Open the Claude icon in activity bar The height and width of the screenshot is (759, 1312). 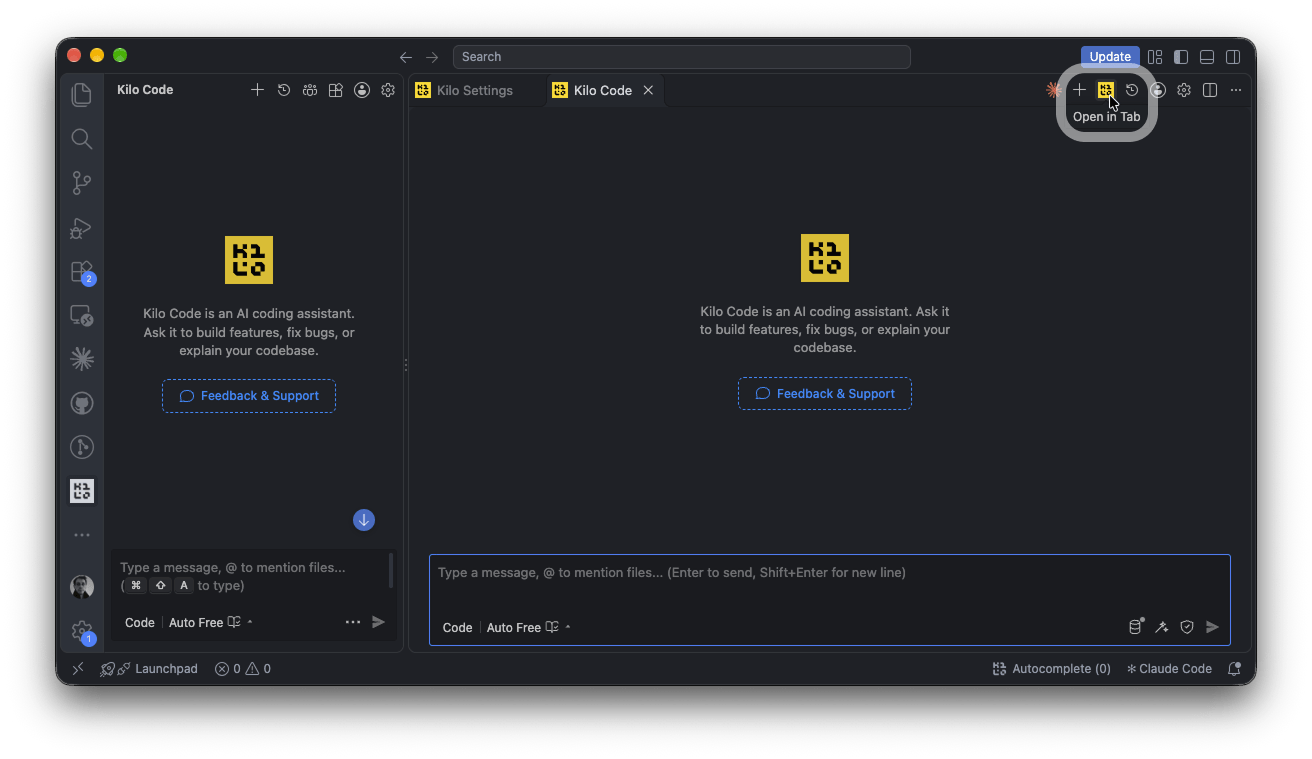click(x=82, y=358)
